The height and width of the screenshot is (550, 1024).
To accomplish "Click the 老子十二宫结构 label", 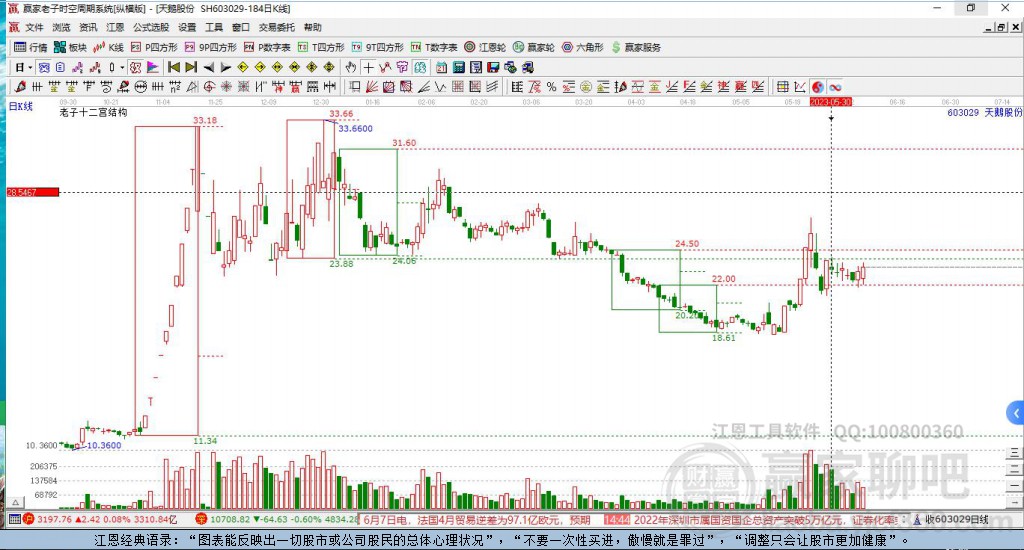I will 93,112.
